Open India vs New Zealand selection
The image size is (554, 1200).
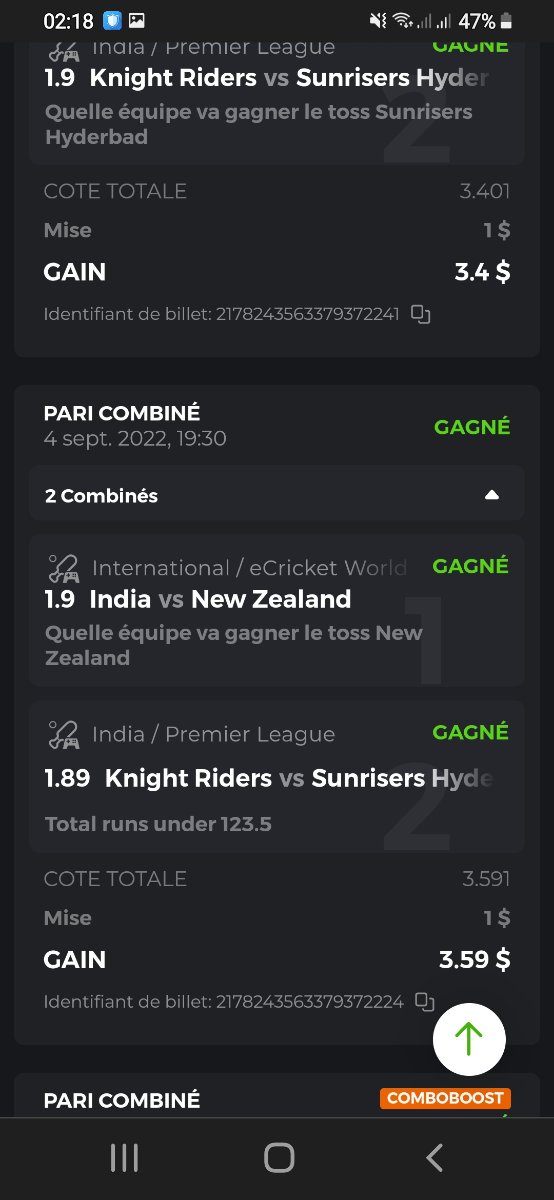(277, 610)
